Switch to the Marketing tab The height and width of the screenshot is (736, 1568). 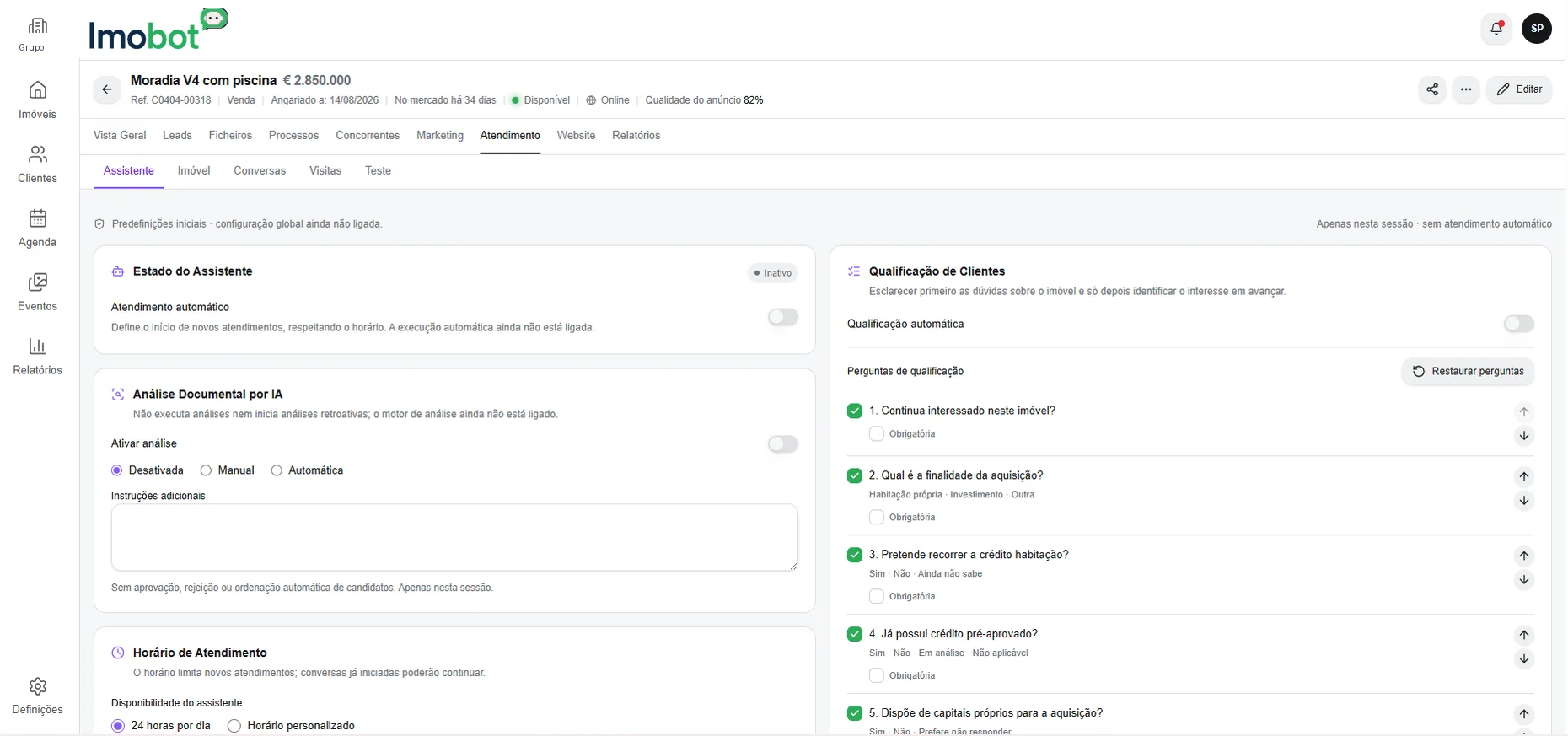(x=440, y=135)
